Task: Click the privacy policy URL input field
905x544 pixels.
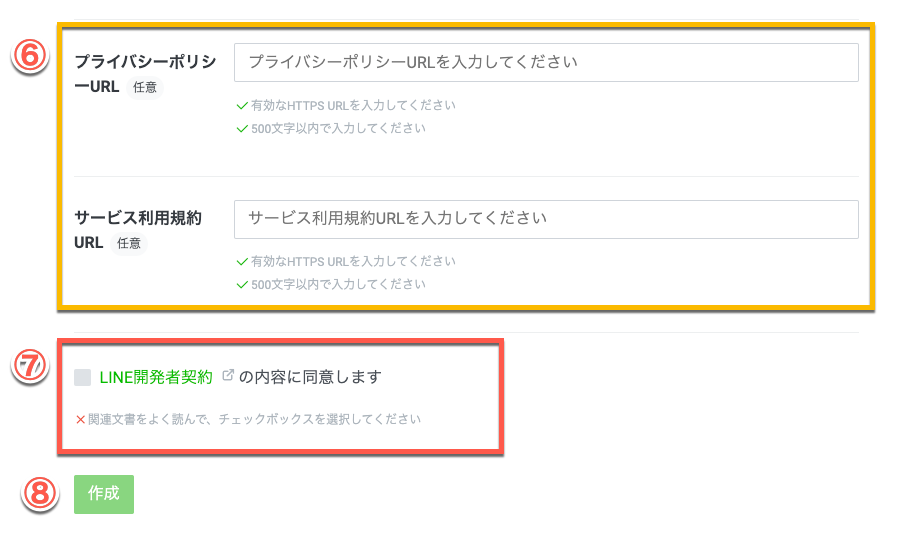Action: (x=546, y=62)
